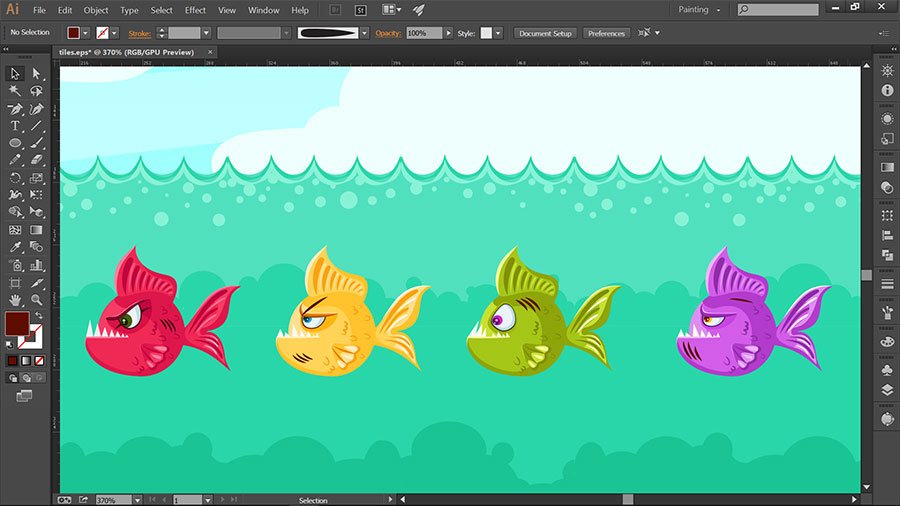Select the Blend tool
This screenshot has height=506, width=900.
(x=36, y=247)
